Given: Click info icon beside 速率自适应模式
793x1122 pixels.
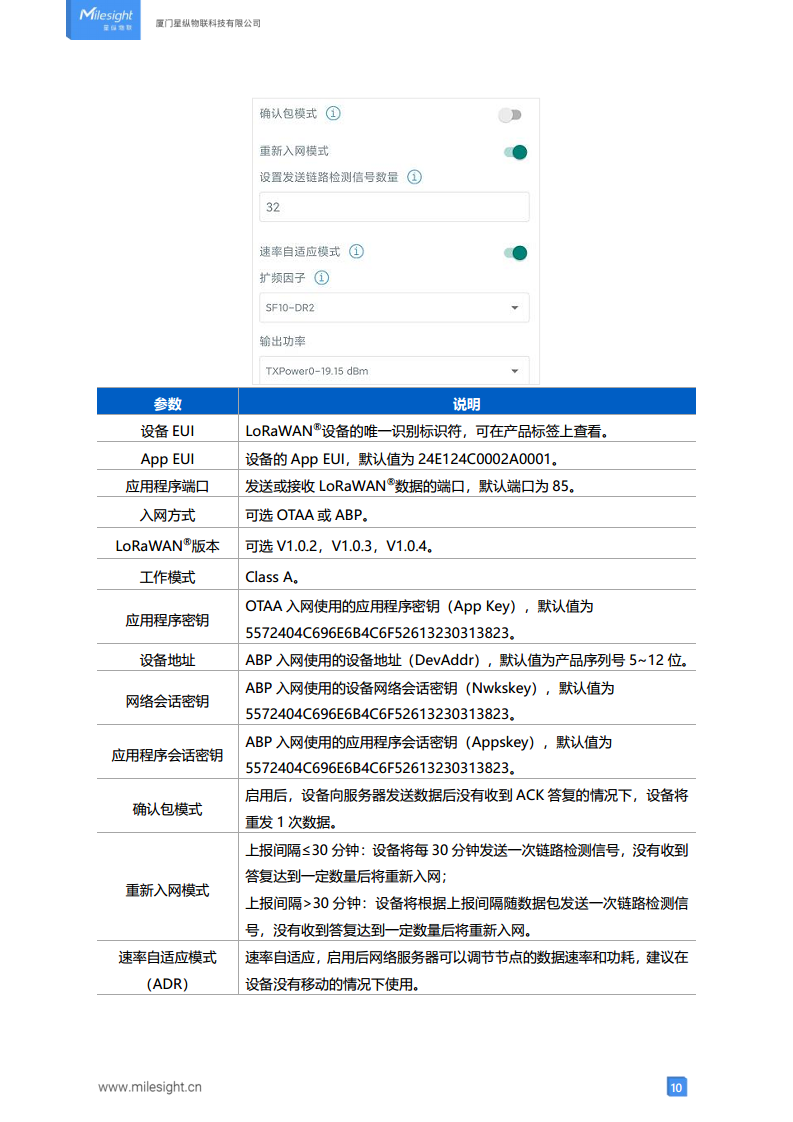Looking at the screenshot, I should click(x=356, y=251).
